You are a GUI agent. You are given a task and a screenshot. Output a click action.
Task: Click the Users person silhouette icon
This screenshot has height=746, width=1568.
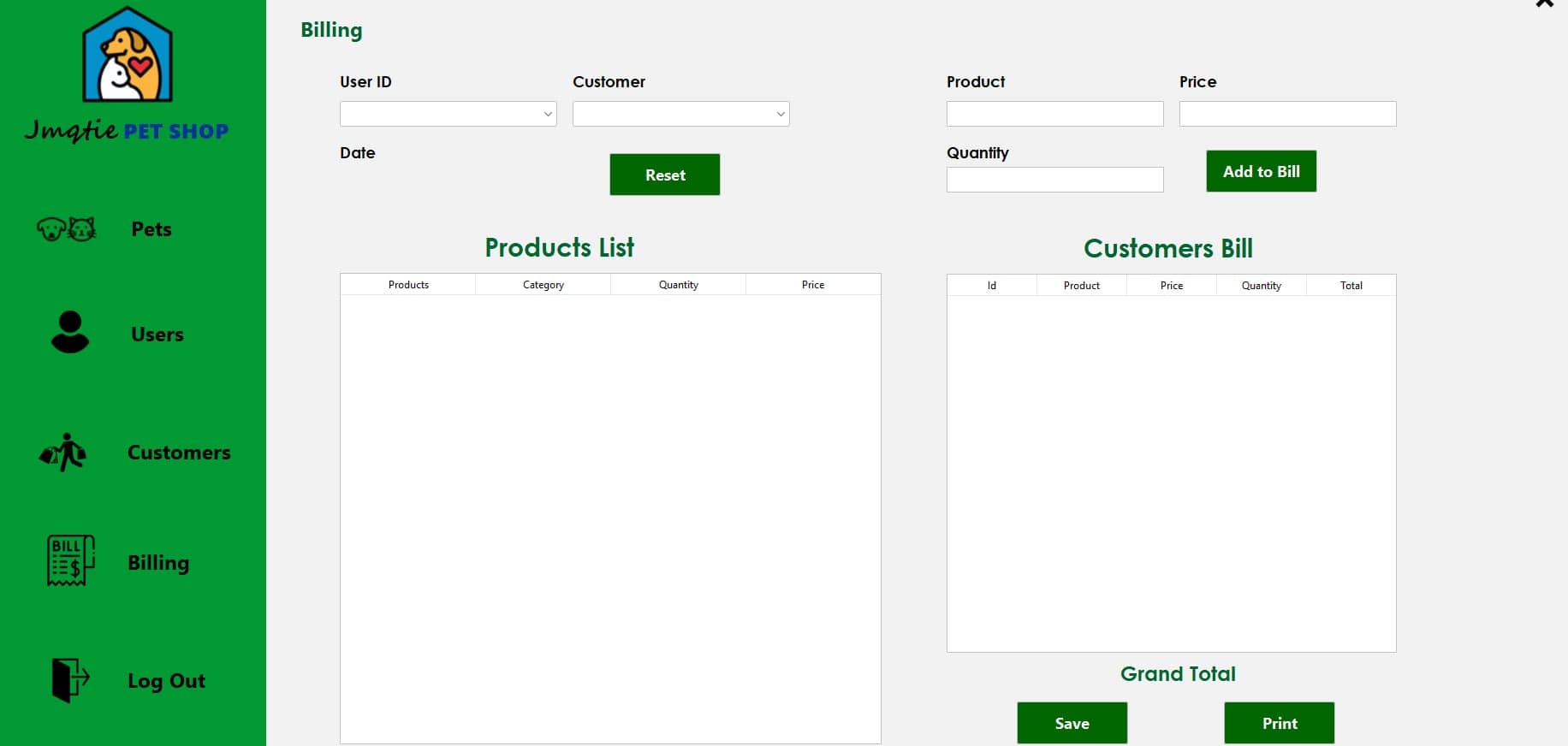[x=70, y=332]
